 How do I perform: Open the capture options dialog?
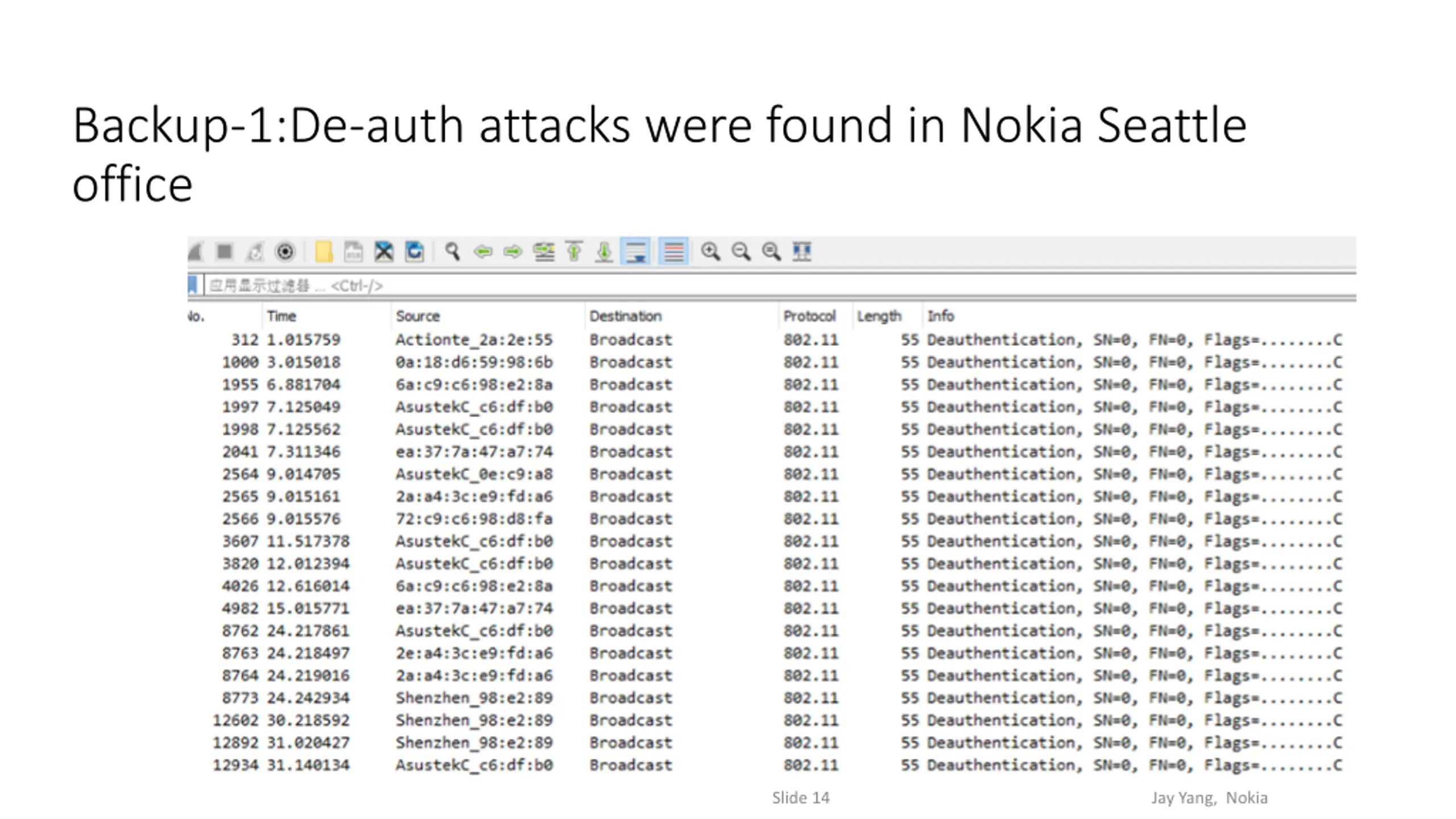pyautogui.click(x=285, y=251)
